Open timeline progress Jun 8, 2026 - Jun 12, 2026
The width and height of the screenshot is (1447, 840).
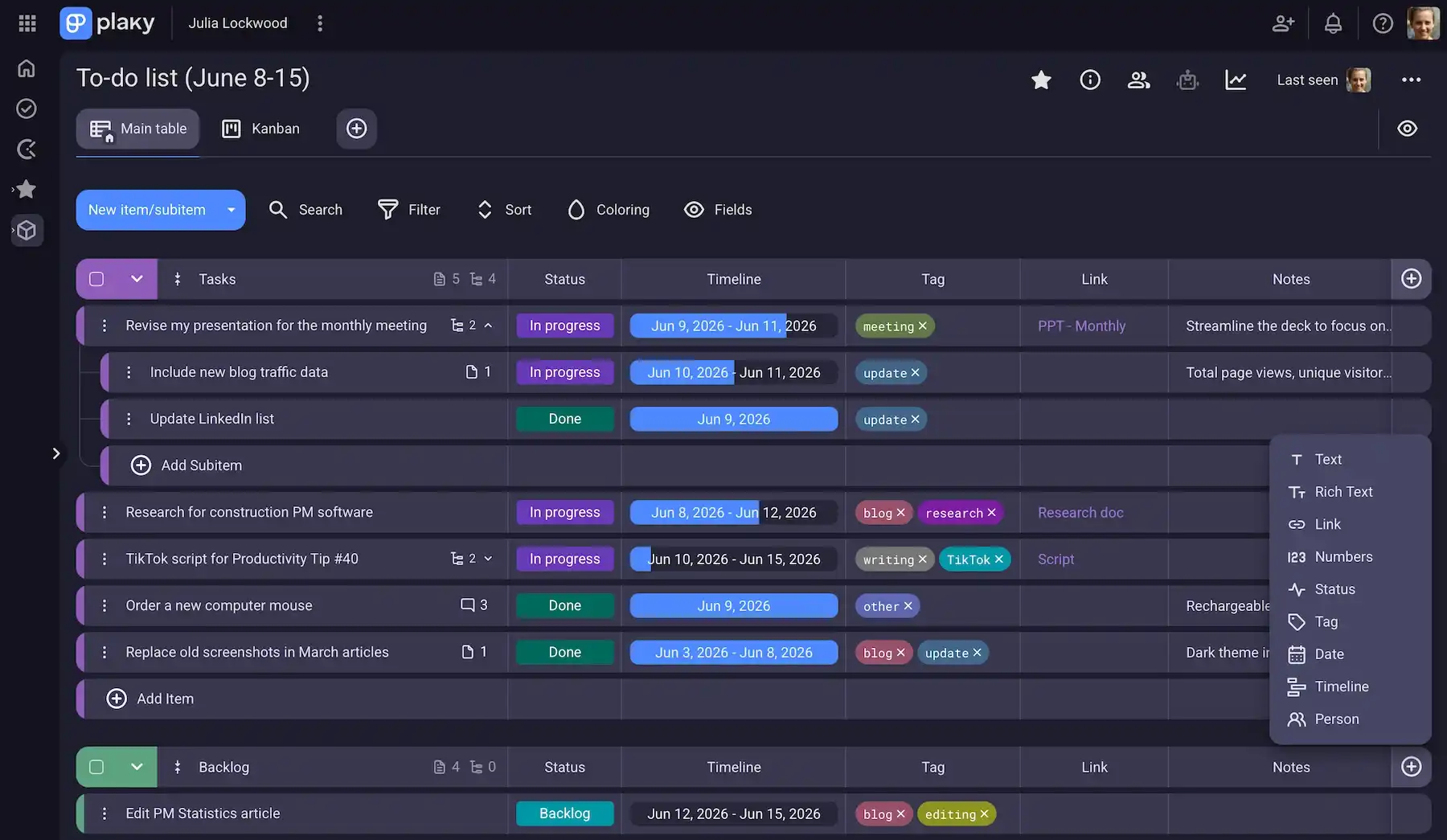(x=734, y=512)
